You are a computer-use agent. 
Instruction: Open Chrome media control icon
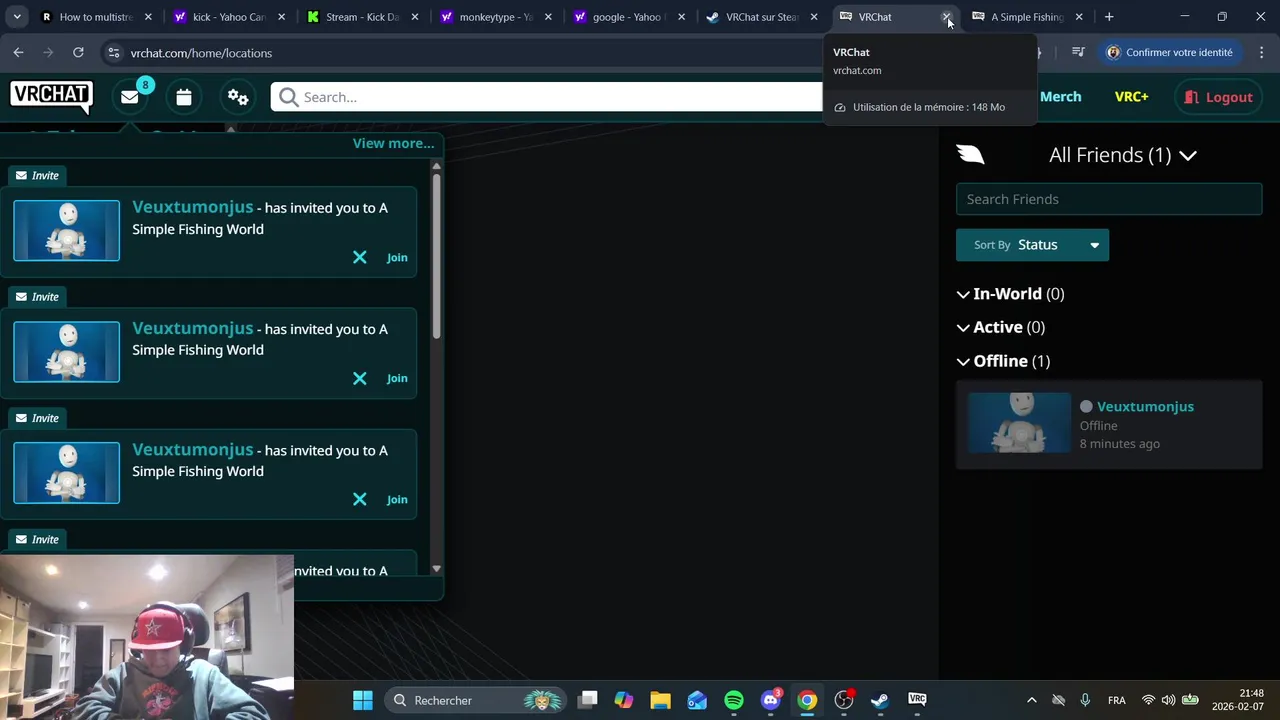1078,53
